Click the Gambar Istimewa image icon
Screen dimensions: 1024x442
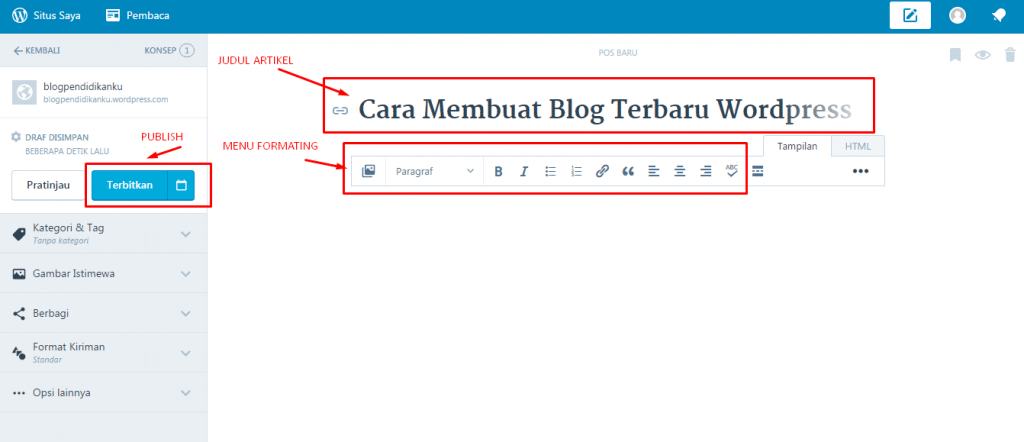tap(19, 274)
